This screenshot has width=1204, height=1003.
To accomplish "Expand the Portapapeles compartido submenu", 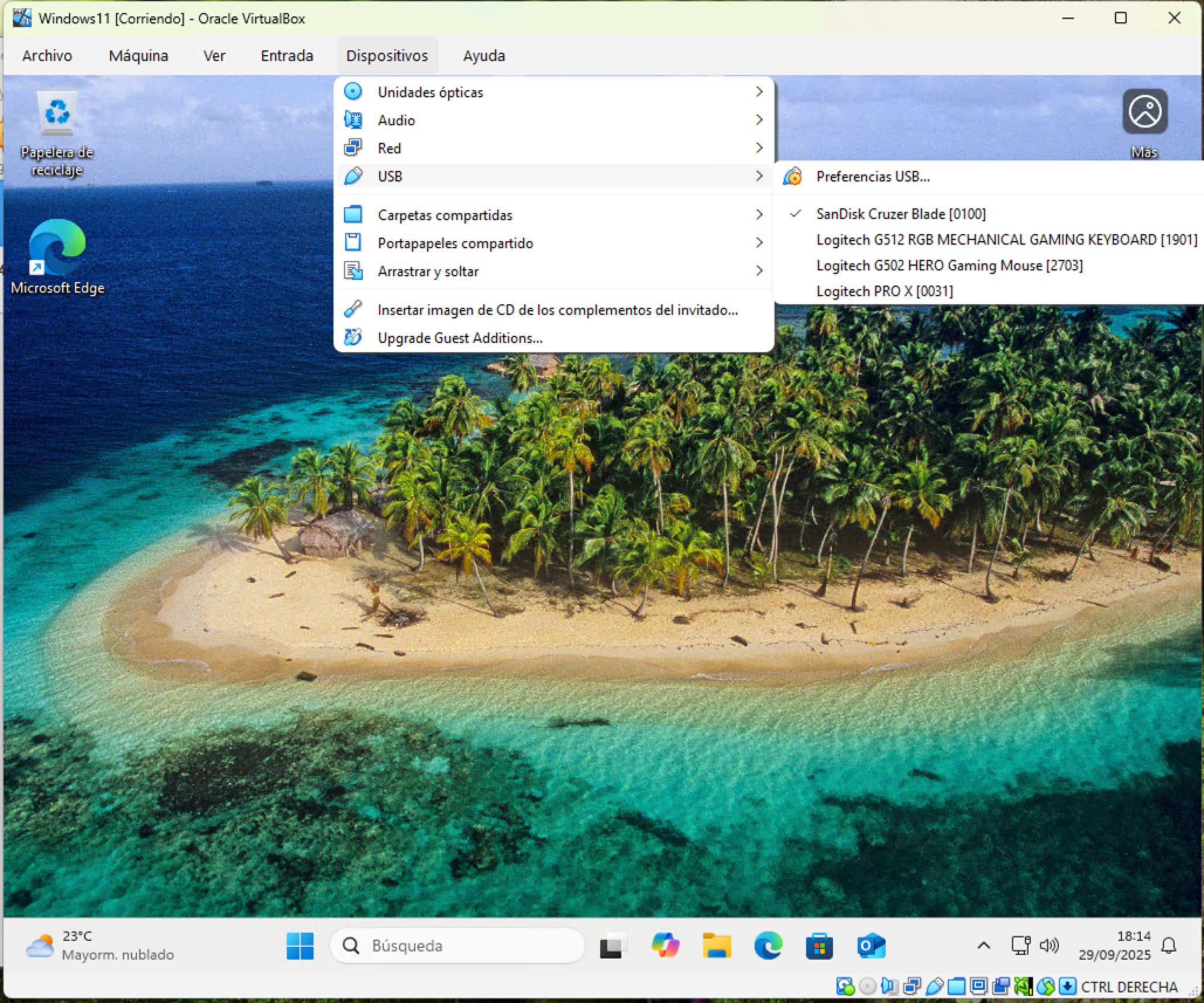I will [x=554, y=243].
